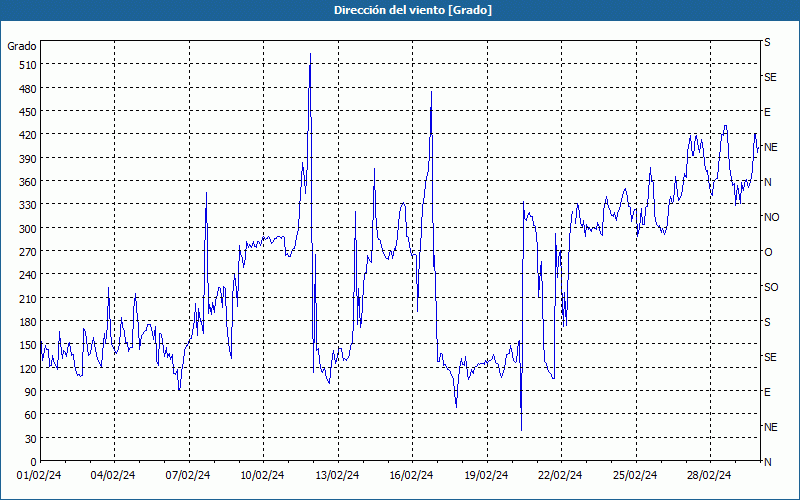The image size is (800, 500).
Task: Click the date label "01/02/24"
Action: (39, 476)
